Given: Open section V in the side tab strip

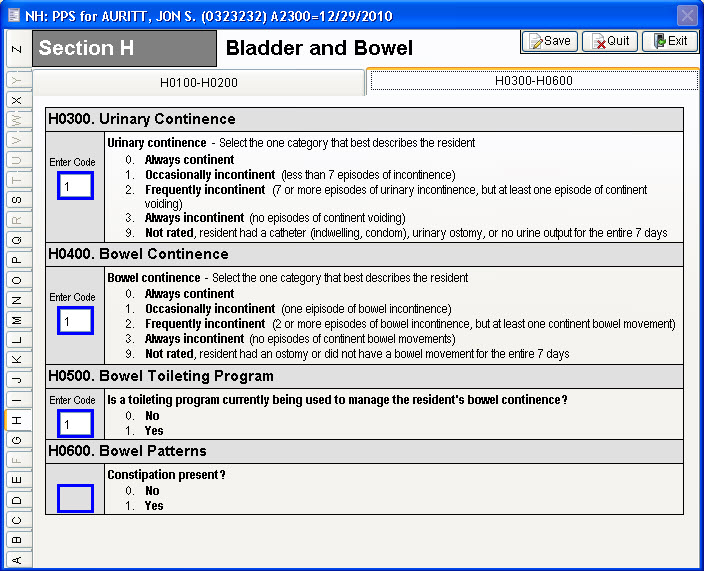Looking at the screenshot, I should coord(17,140).
